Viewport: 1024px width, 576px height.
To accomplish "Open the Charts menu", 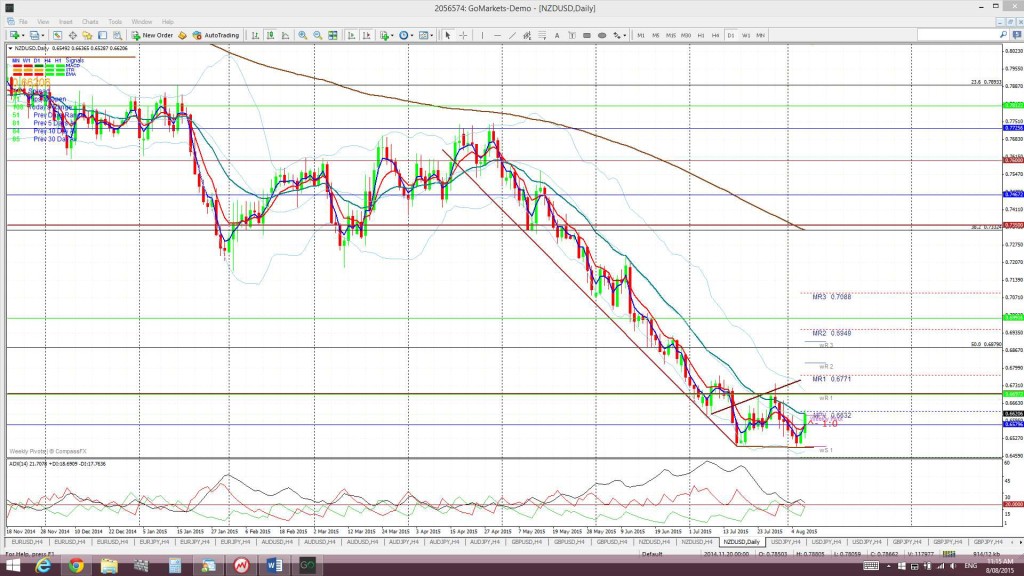I will tap(90, 22).
